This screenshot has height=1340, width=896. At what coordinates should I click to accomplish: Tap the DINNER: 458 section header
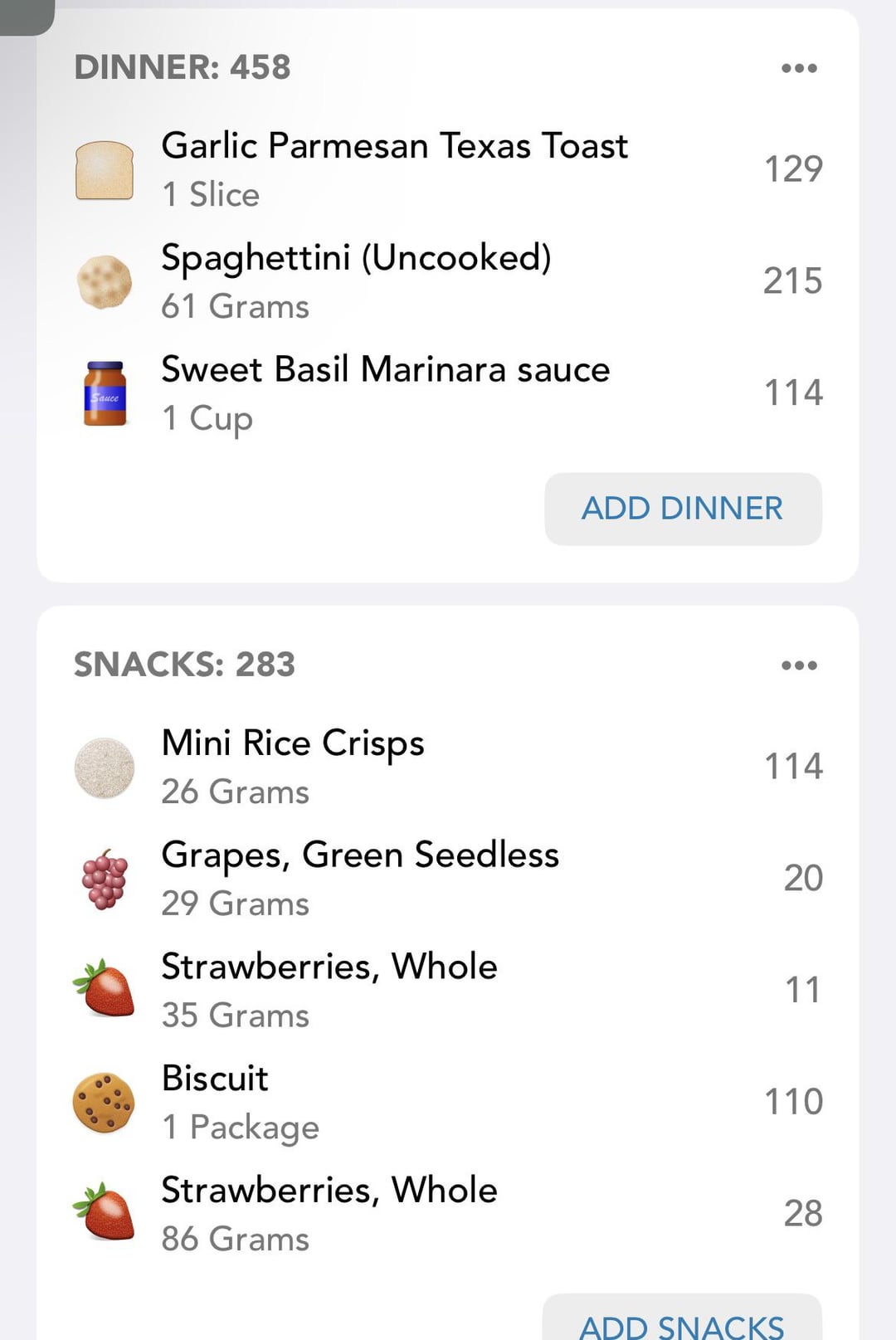[183, 67]
